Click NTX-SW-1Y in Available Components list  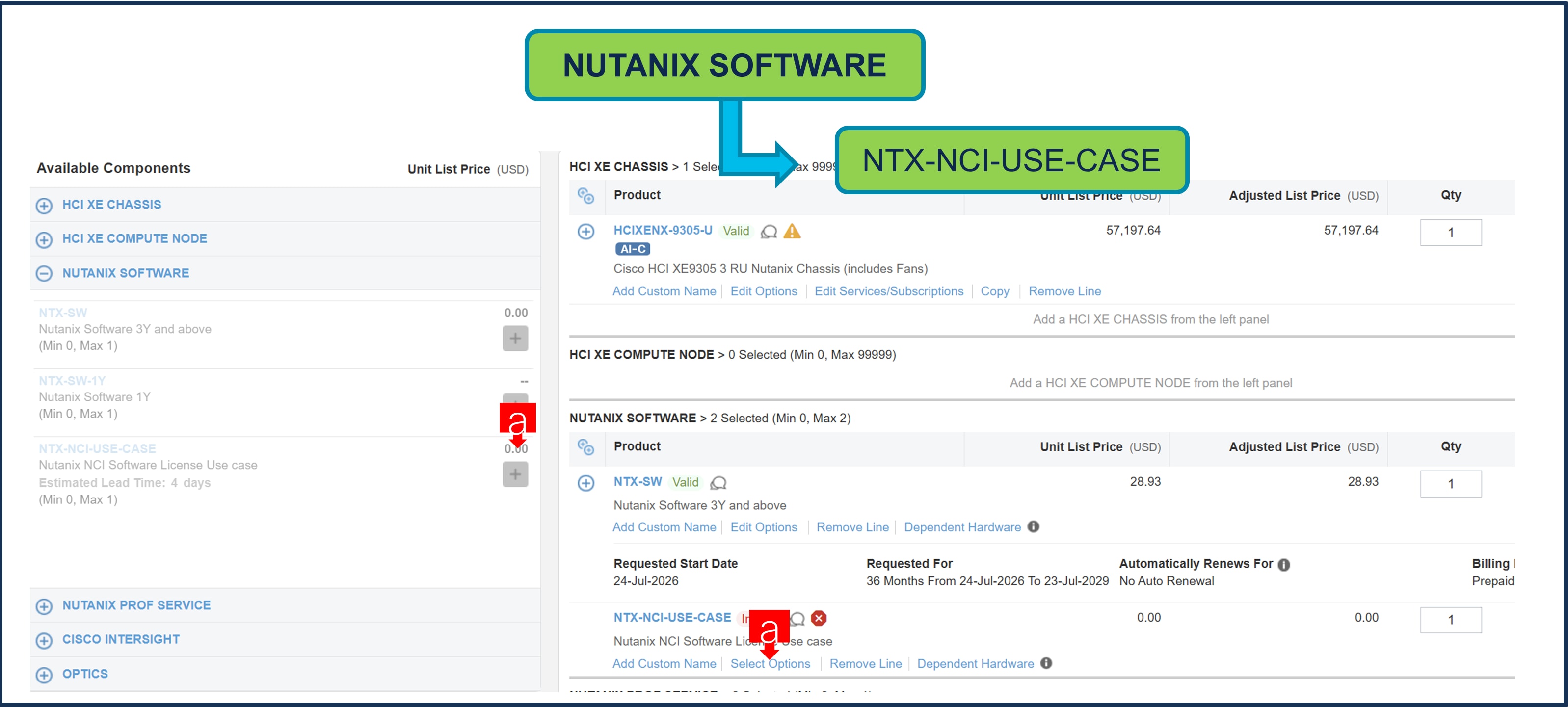click(x=72, y=381)
